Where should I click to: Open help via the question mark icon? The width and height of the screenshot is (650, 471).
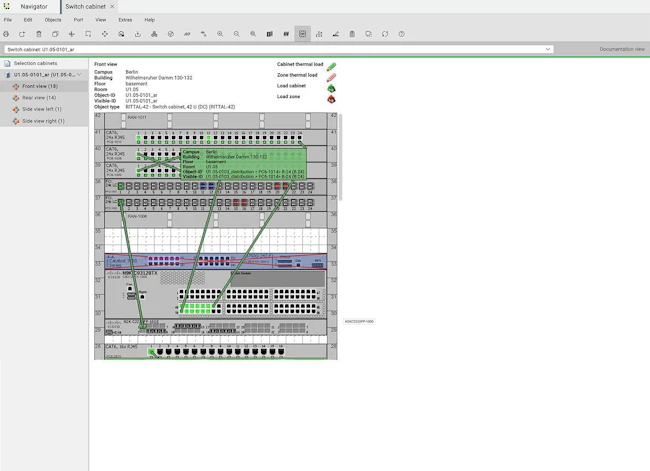point(401,34)
